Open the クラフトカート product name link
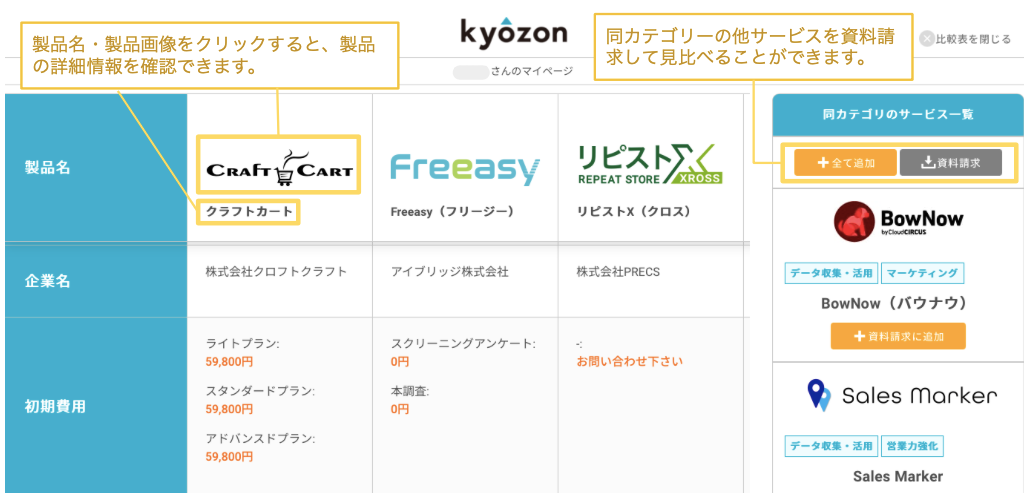 (247, 212)
